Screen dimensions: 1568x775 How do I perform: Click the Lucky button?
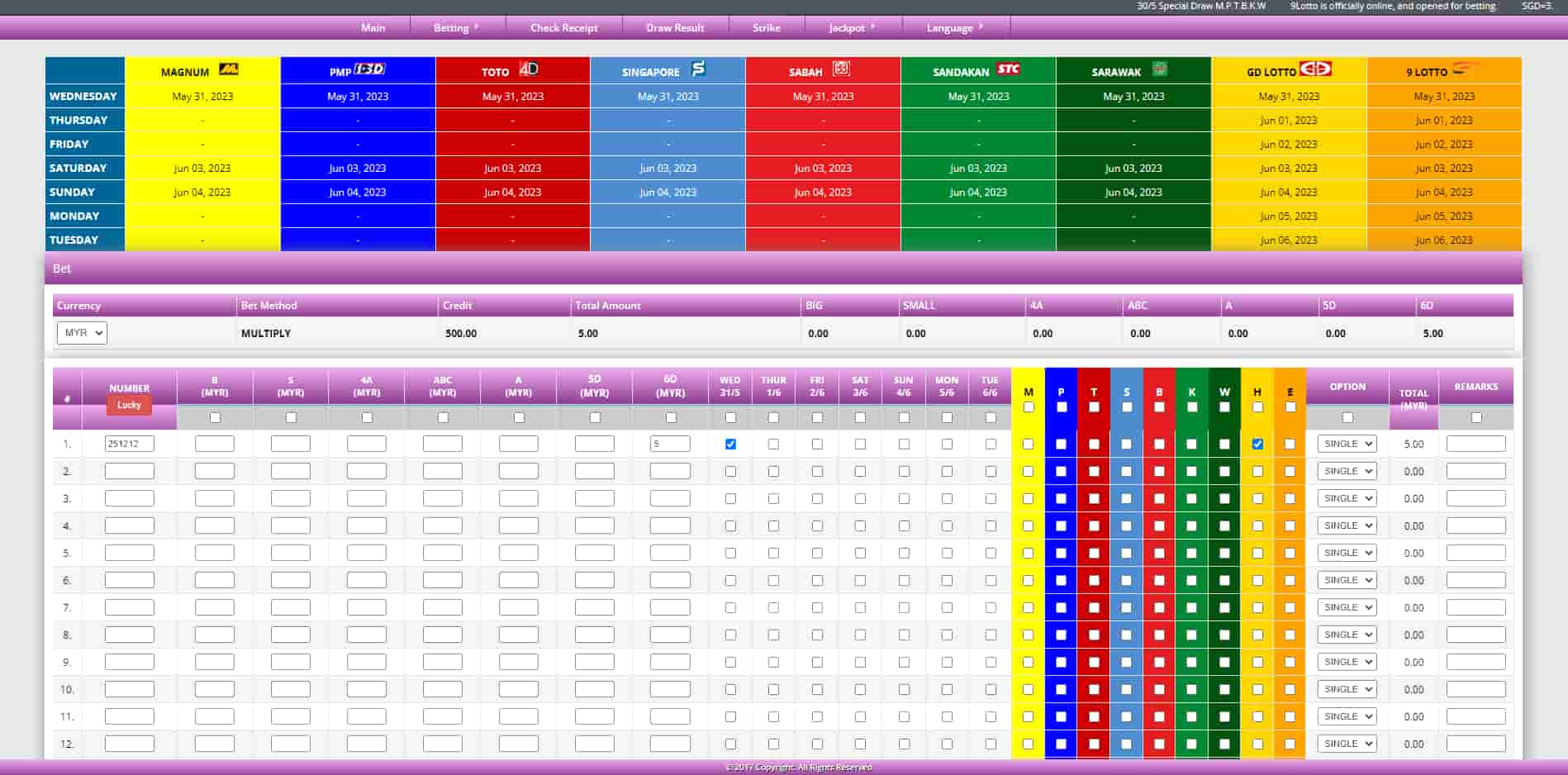pos(128,405)
